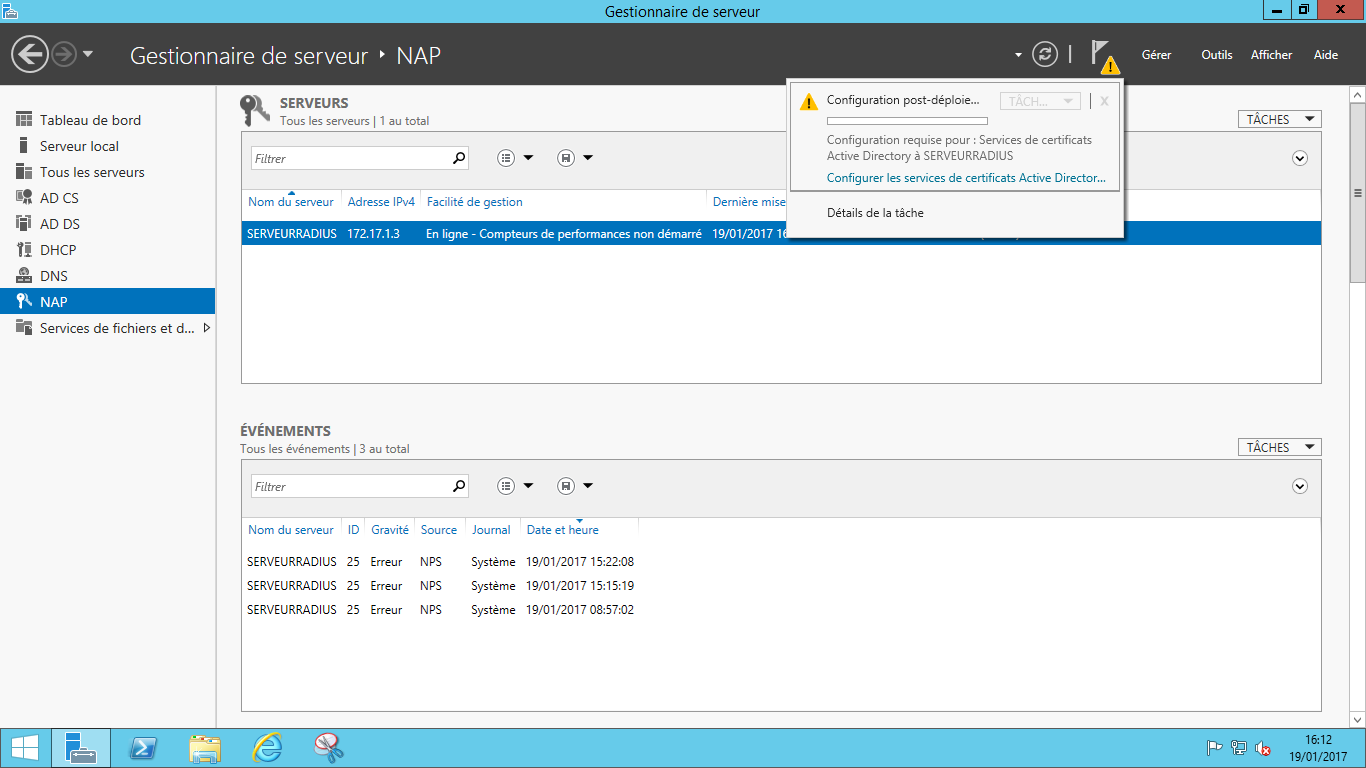Click search icon in servers filter
This screenshot has height=768, width=1366.
click(459, 158)
